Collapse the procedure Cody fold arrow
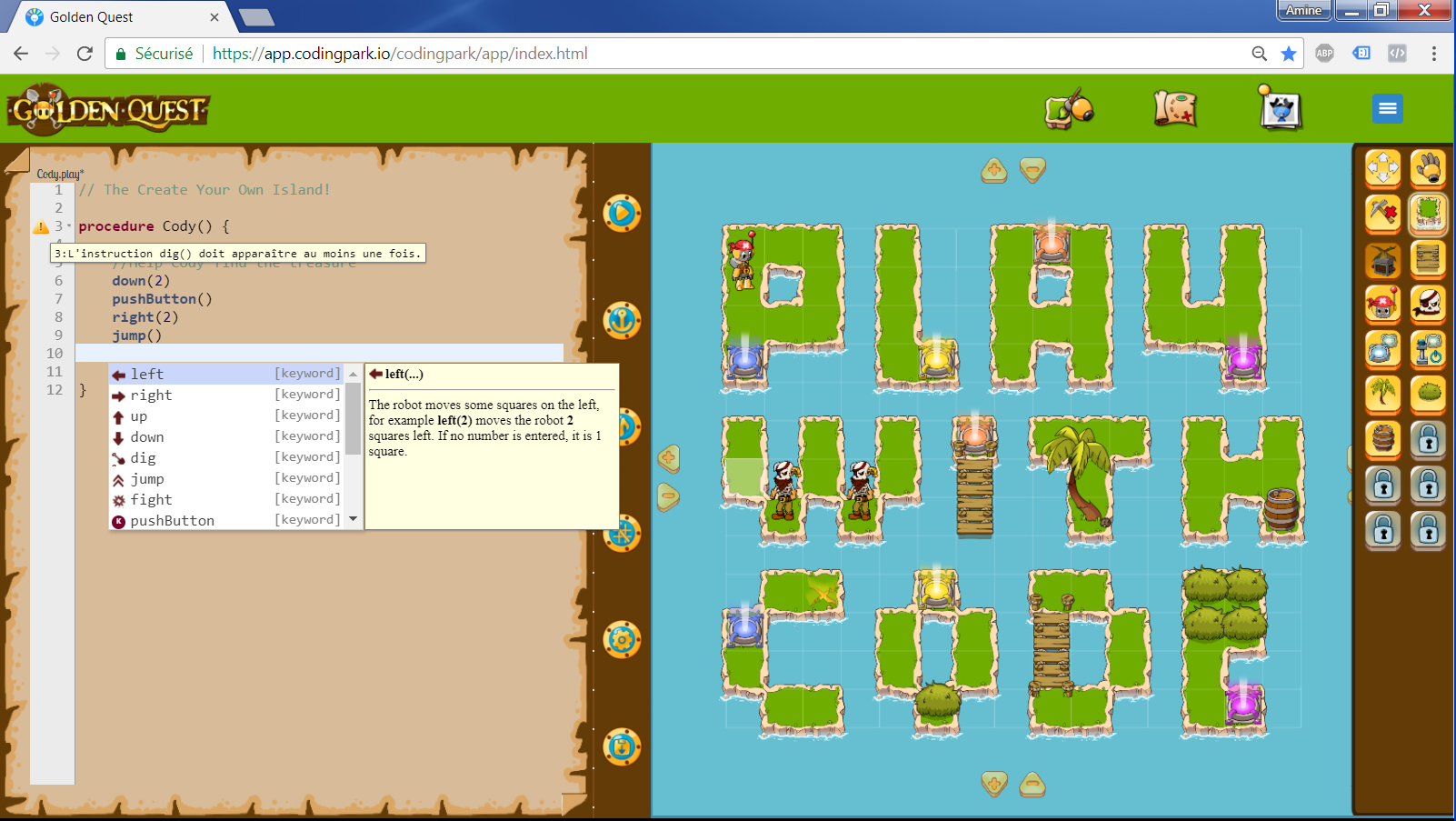Screen dimensions: 1456x821 pos(69,226)
